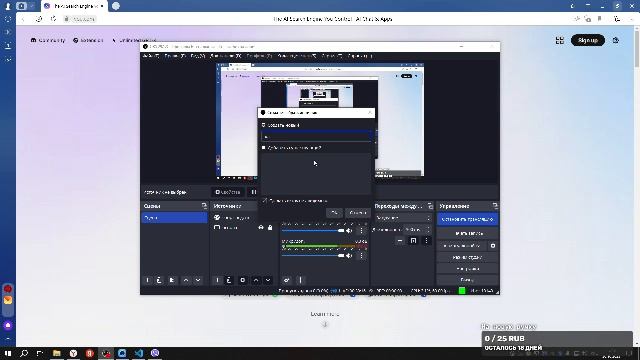This screenshot has width=640, height=360.
Task: Open purple Alice assistant in browser sidebar
Action: (8, 325)
